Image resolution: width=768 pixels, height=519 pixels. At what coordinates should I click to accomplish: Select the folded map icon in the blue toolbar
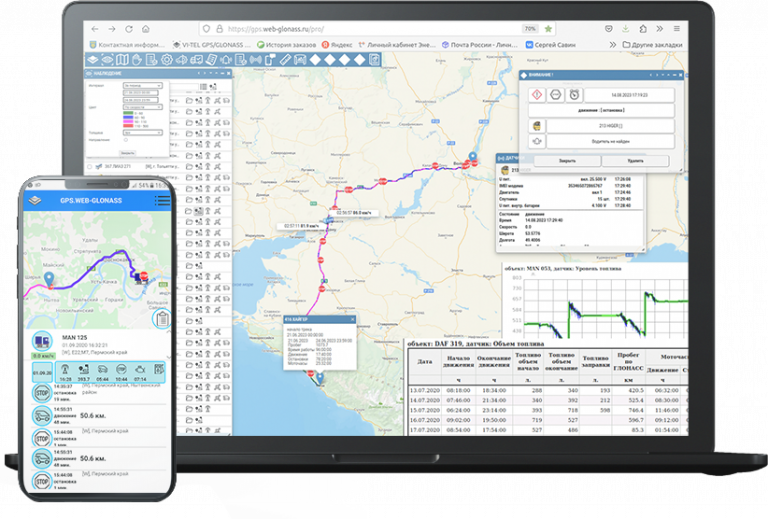(122, 60)
